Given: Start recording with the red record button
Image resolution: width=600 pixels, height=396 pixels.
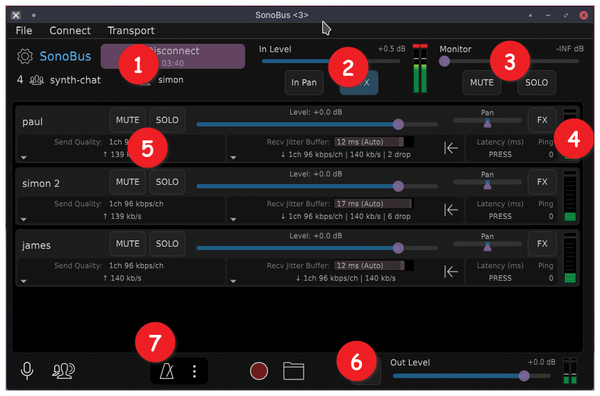Looking at the screenshot, I should coord(259,371).
